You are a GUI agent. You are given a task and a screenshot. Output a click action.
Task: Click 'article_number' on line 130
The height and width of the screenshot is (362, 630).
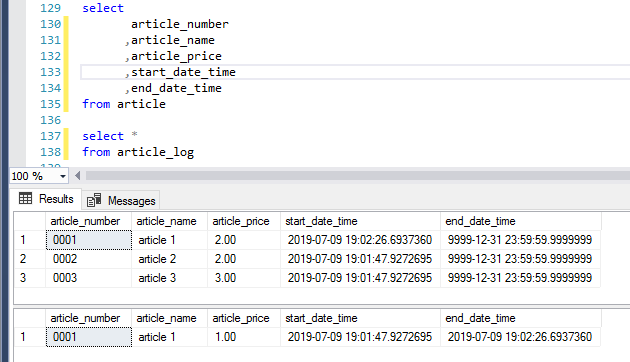pyautogui.click(x=180, y=25)
